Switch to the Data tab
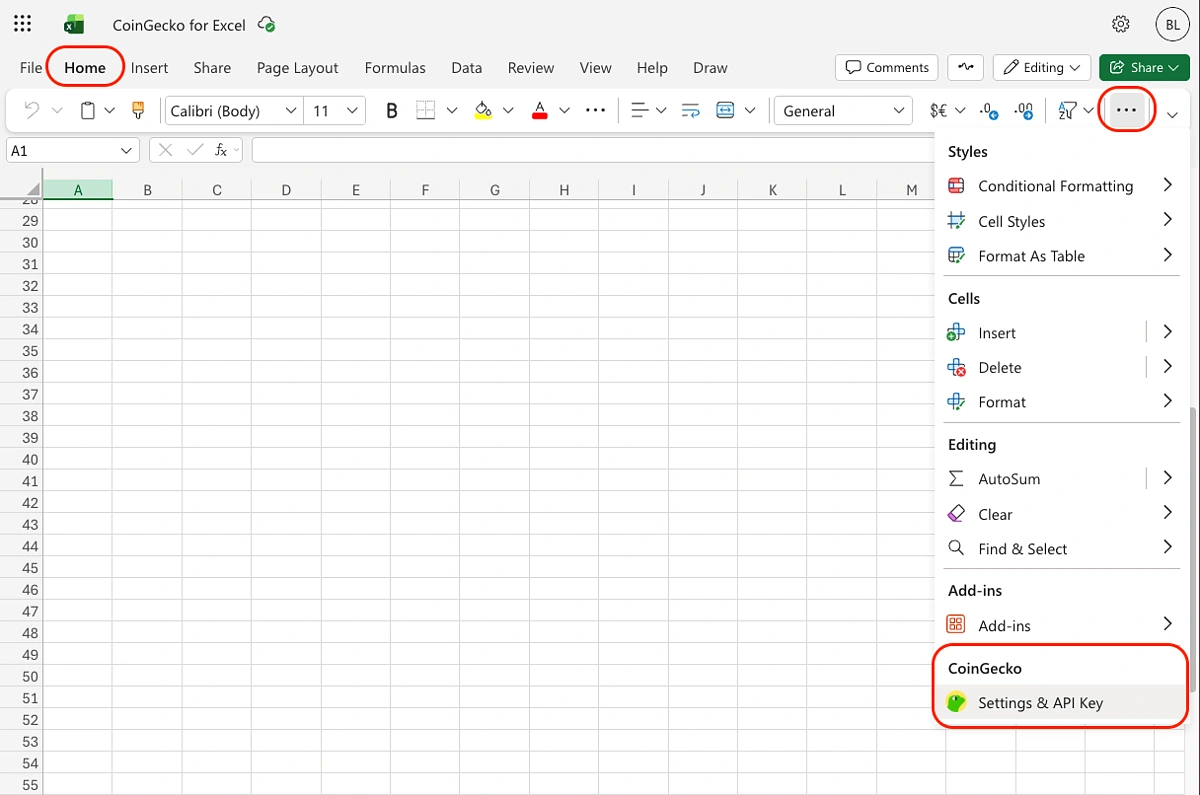1200x795 pixels. coord(466,67)
